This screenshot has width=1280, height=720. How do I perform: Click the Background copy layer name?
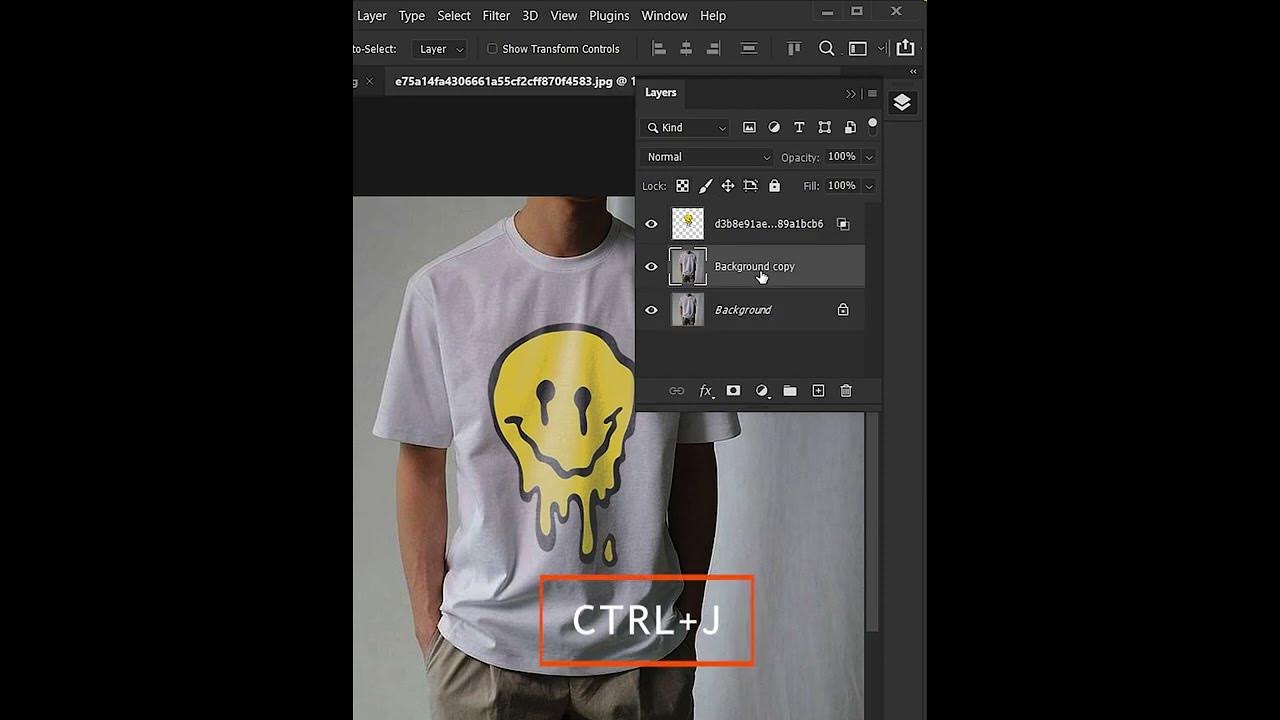tap(754, 267)
